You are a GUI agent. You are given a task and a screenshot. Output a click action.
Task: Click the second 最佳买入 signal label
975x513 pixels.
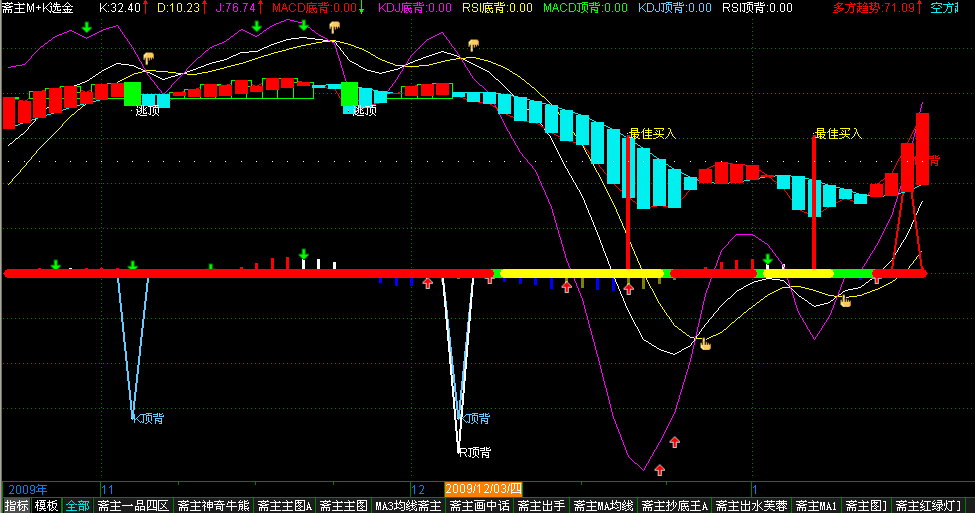point(838,133)
